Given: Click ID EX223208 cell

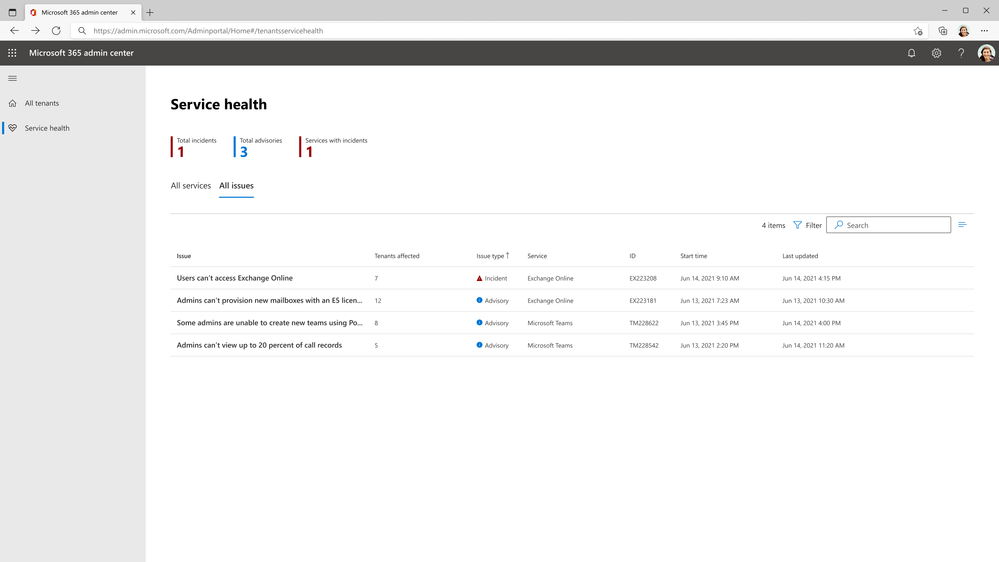Looking at the screenshot, I should [x=642, y=278].
